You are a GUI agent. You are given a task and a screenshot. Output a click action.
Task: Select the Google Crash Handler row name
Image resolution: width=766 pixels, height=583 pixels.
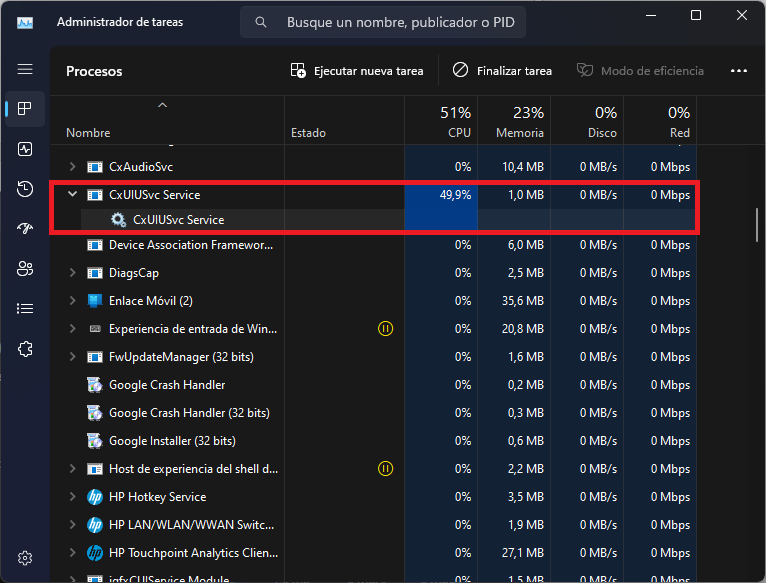(167, 385)
